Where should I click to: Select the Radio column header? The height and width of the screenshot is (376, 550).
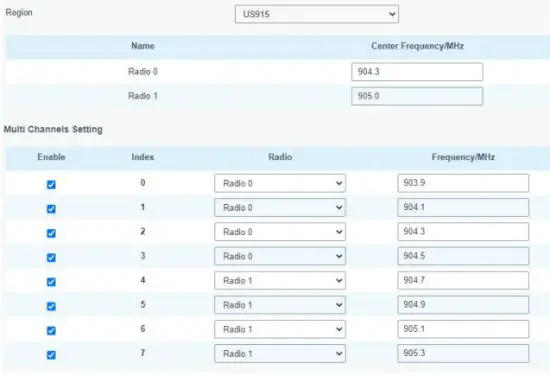(x=280, y=157)
